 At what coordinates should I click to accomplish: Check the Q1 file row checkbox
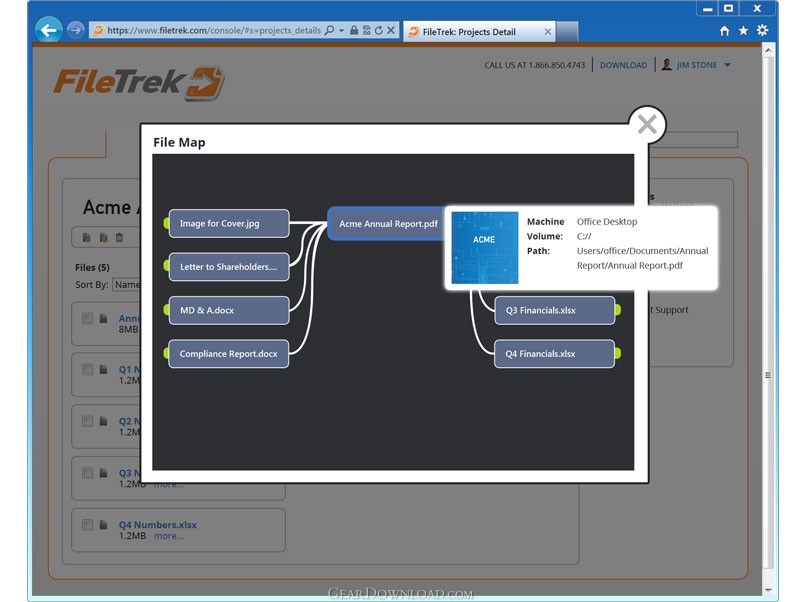(x=88, y=369)
